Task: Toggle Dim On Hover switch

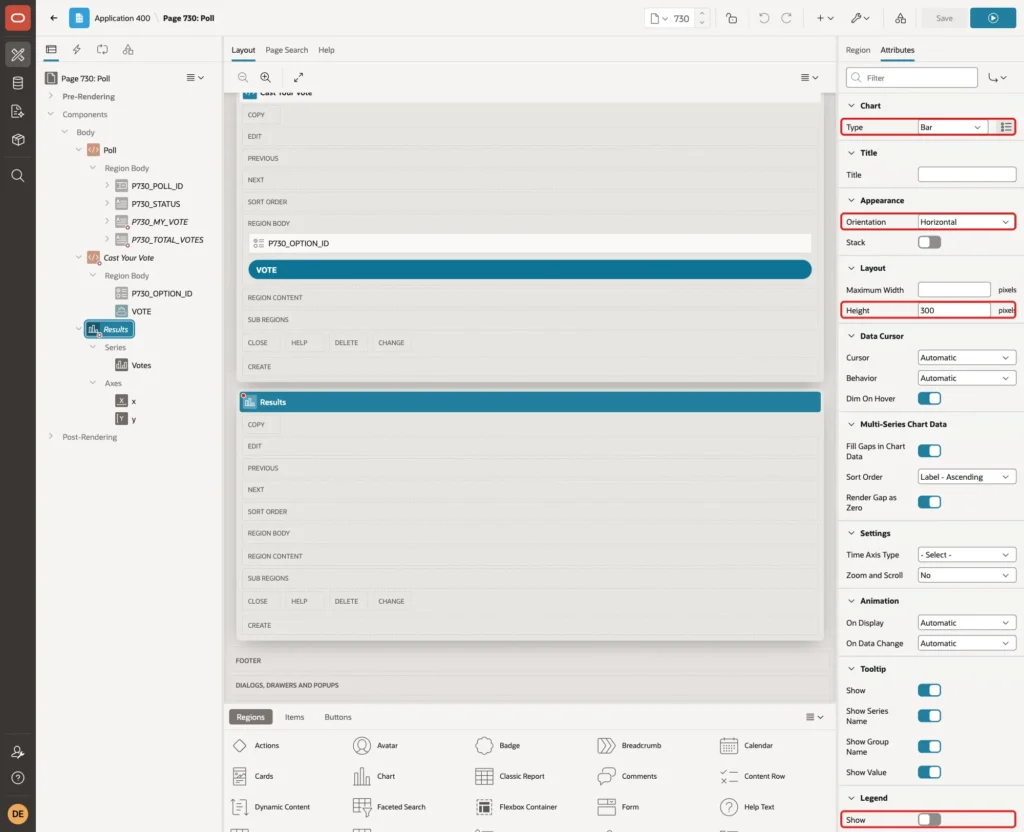Action: [929, 398]
